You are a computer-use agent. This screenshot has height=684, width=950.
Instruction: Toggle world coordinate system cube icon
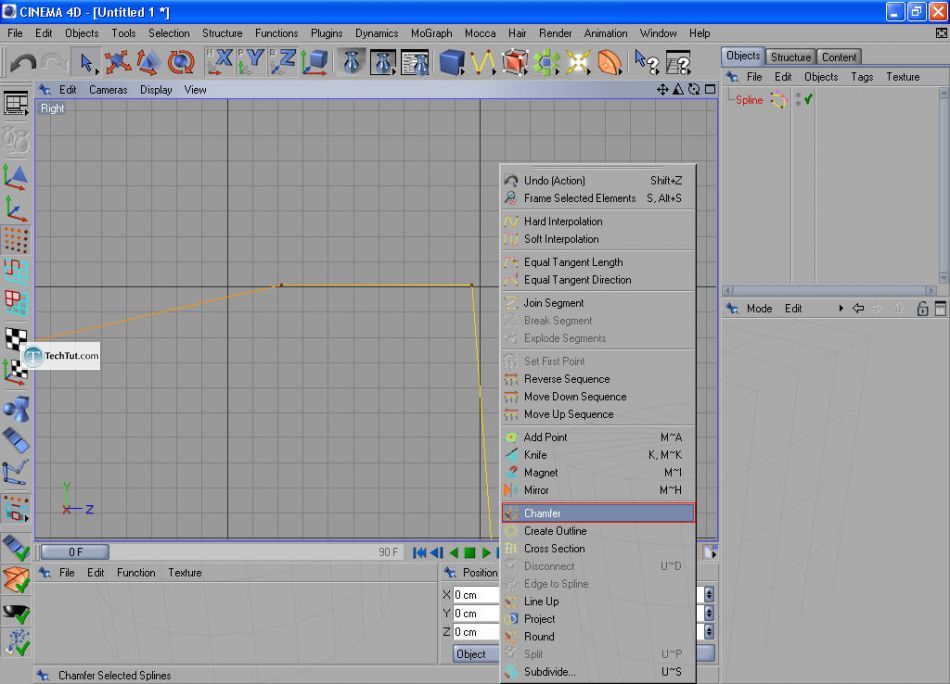(x=314, y=62)
